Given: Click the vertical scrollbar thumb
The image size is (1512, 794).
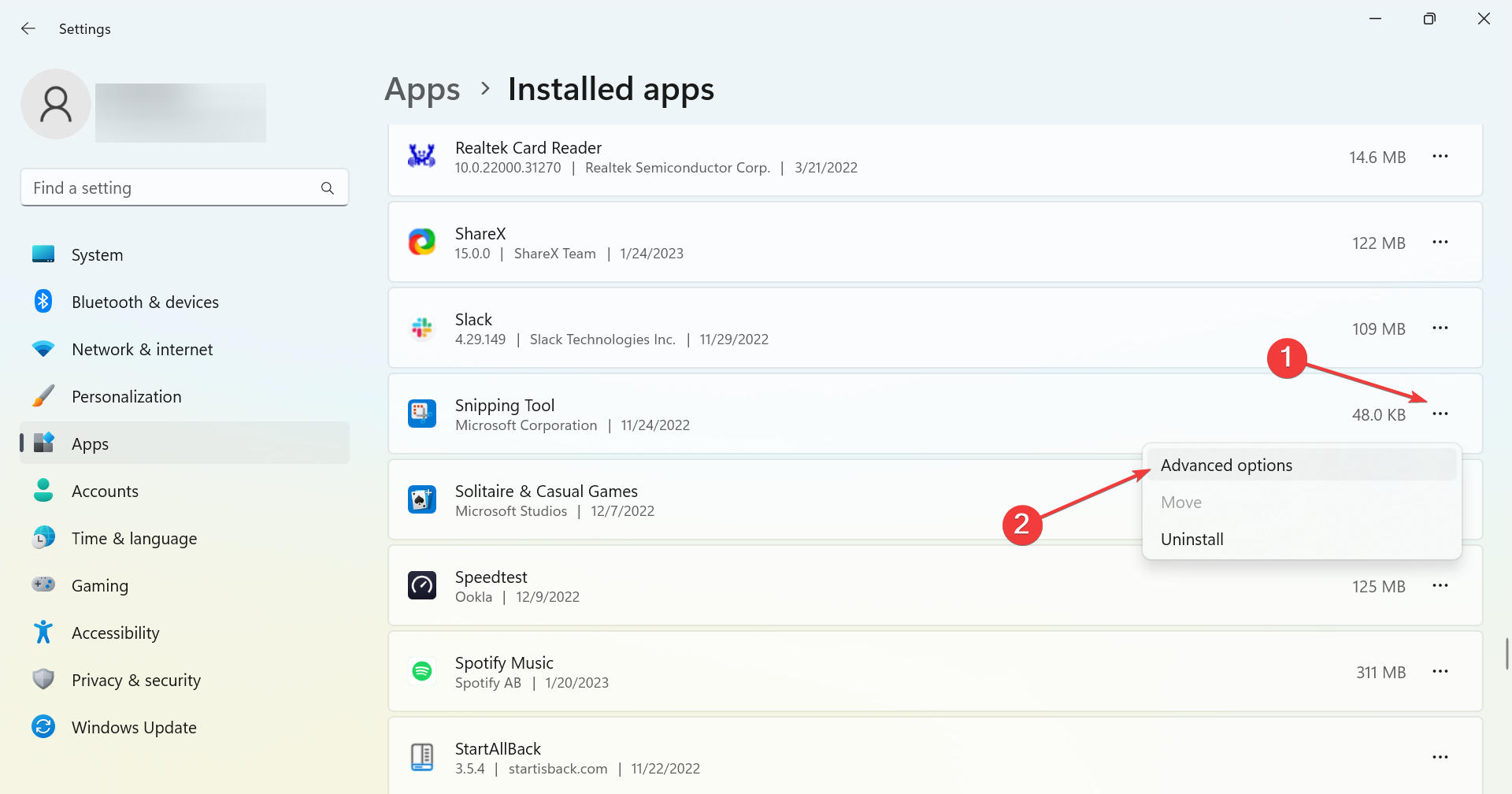Looking at the screenshot, I should [x=1506, y=654].
